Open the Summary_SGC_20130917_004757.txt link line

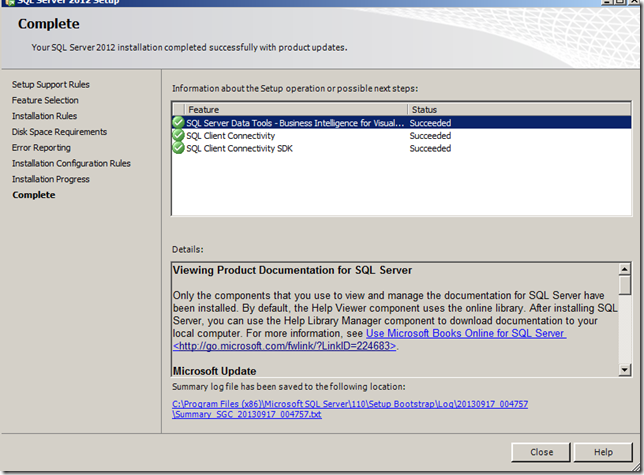click(247, 414)
